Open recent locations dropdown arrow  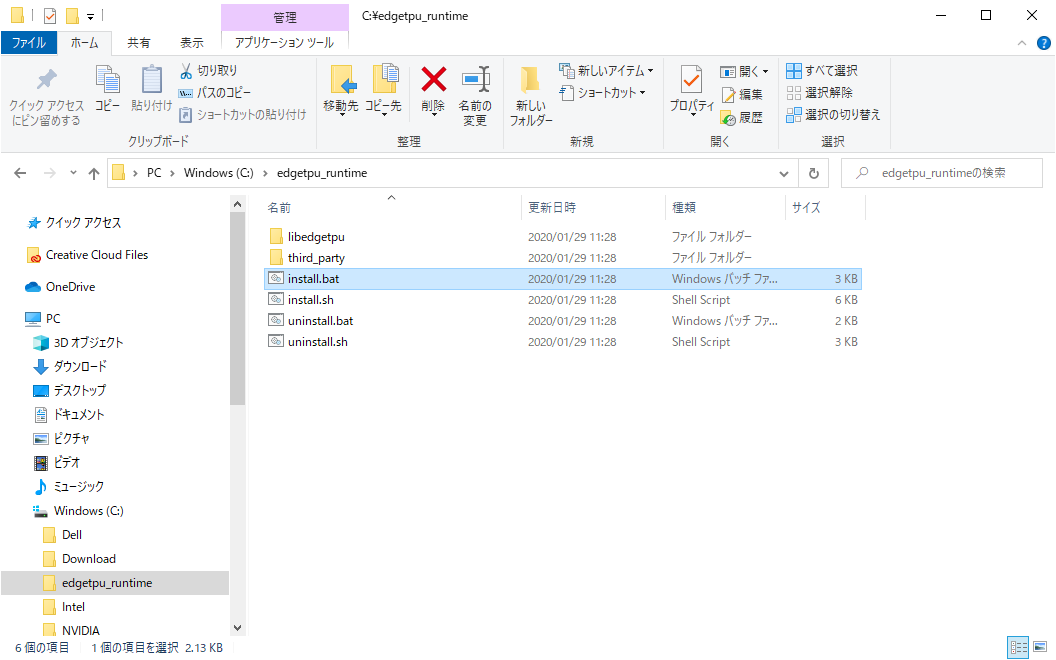point(73,173)
